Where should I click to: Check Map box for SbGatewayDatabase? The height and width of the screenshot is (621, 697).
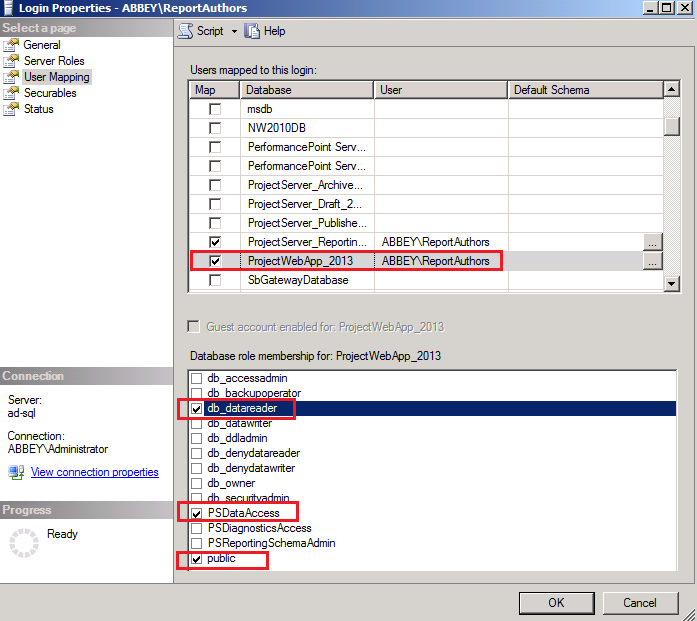click(215, 280)
